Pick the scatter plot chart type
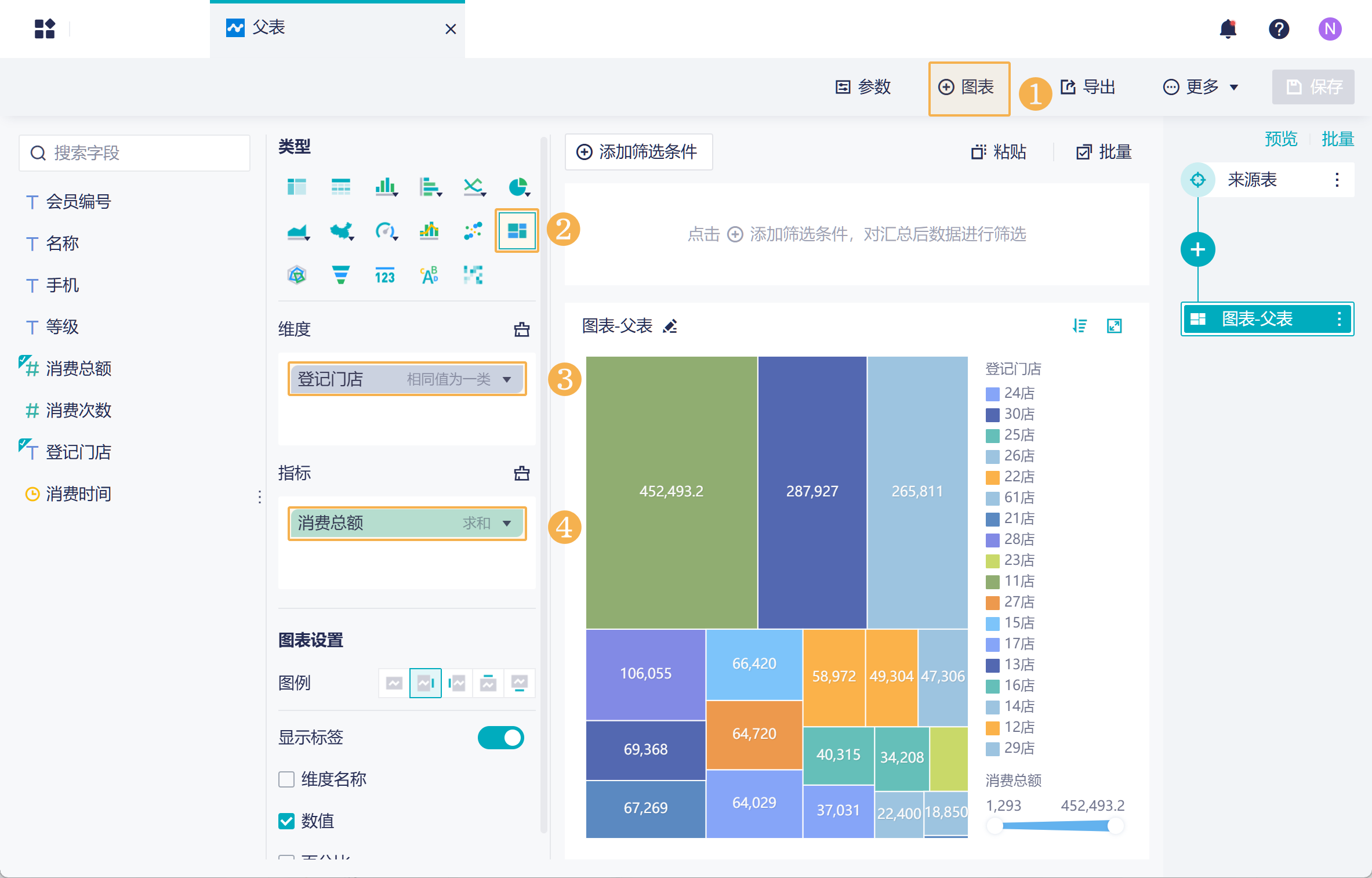Viewport: 1372px width, 878px height. (x=473, y=231)
